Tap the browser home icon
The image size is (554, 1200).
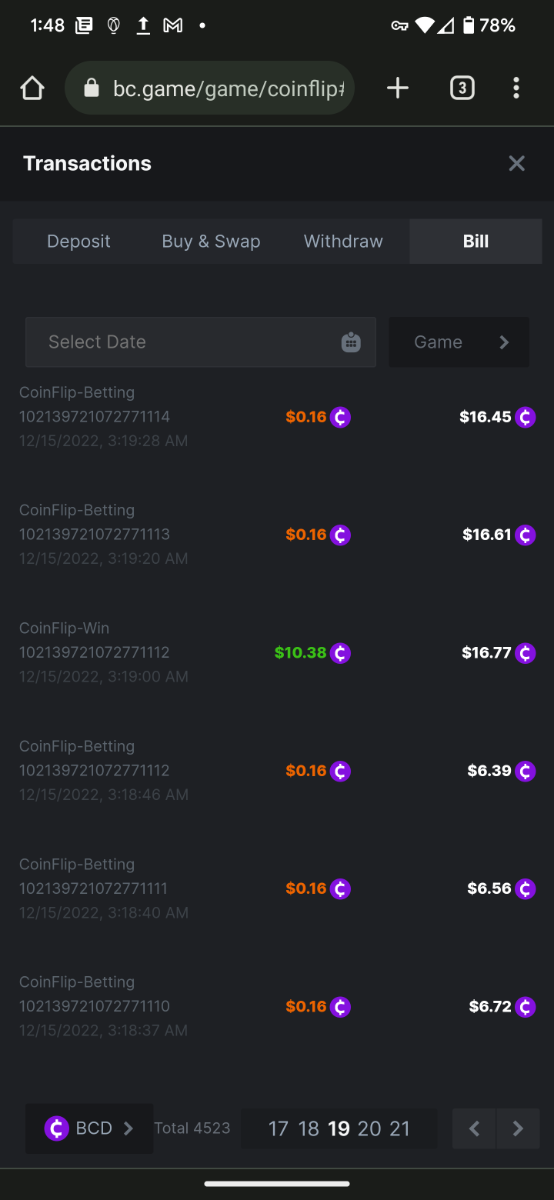[x=32, y=88]
